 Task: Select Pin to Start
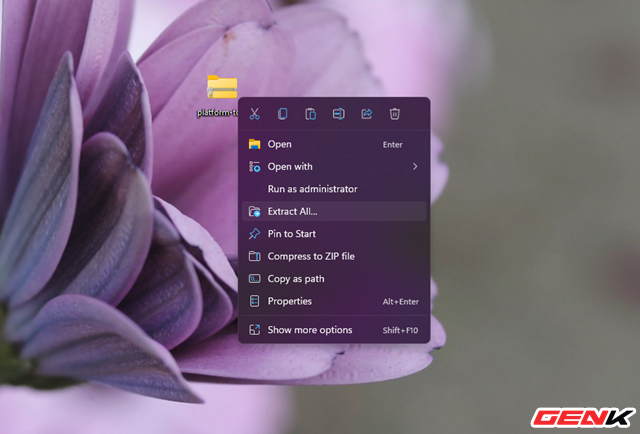334,234
